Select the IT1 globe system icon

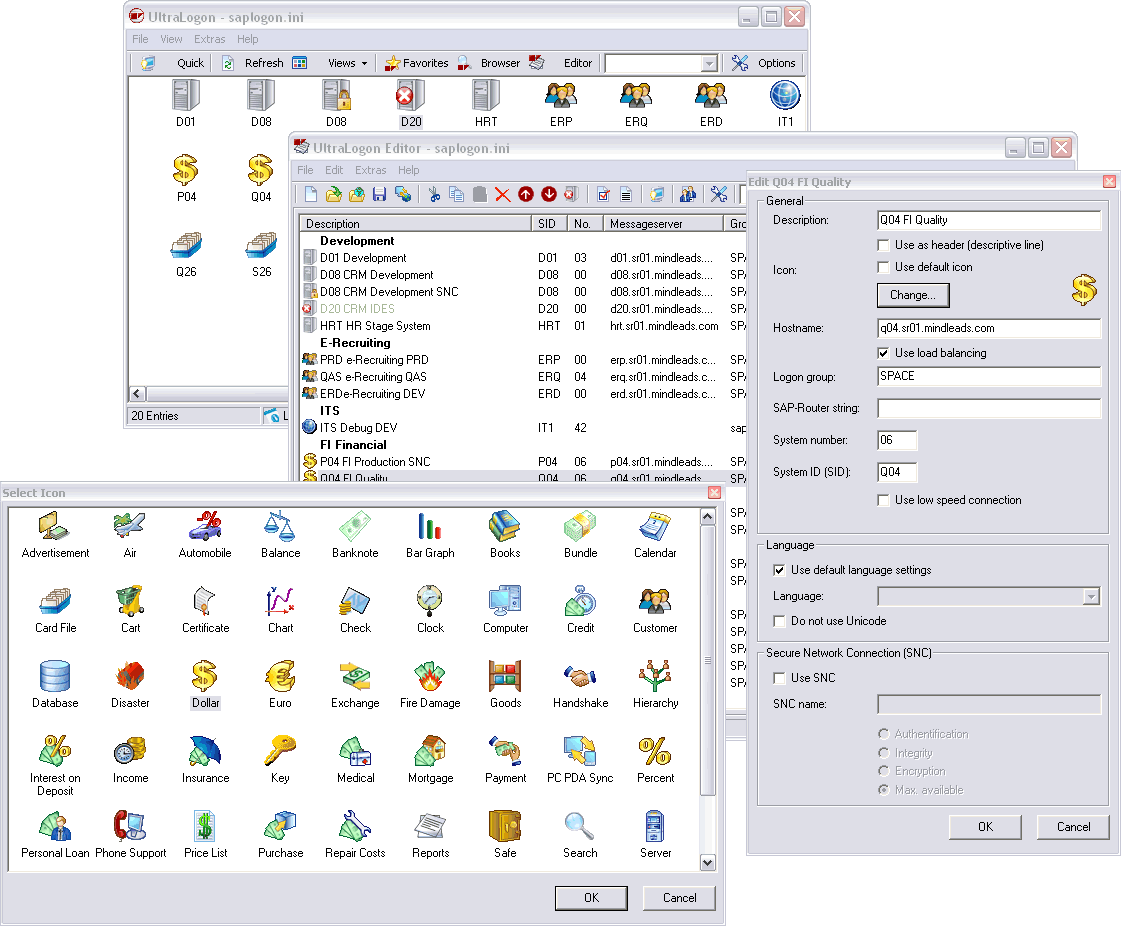pyautogui.click(x=785, y=104)
